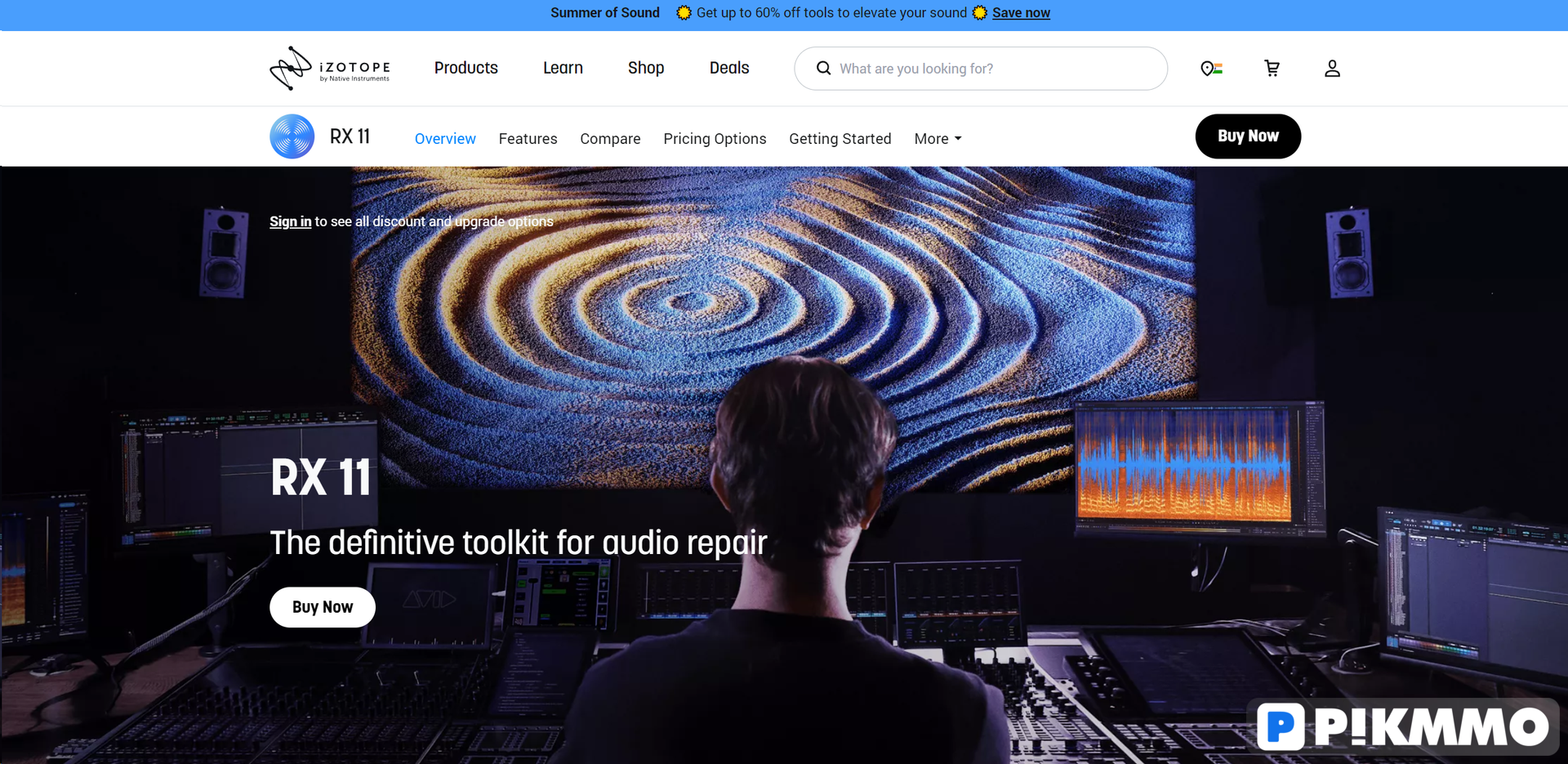Open the Shop menu

(646, 68)
